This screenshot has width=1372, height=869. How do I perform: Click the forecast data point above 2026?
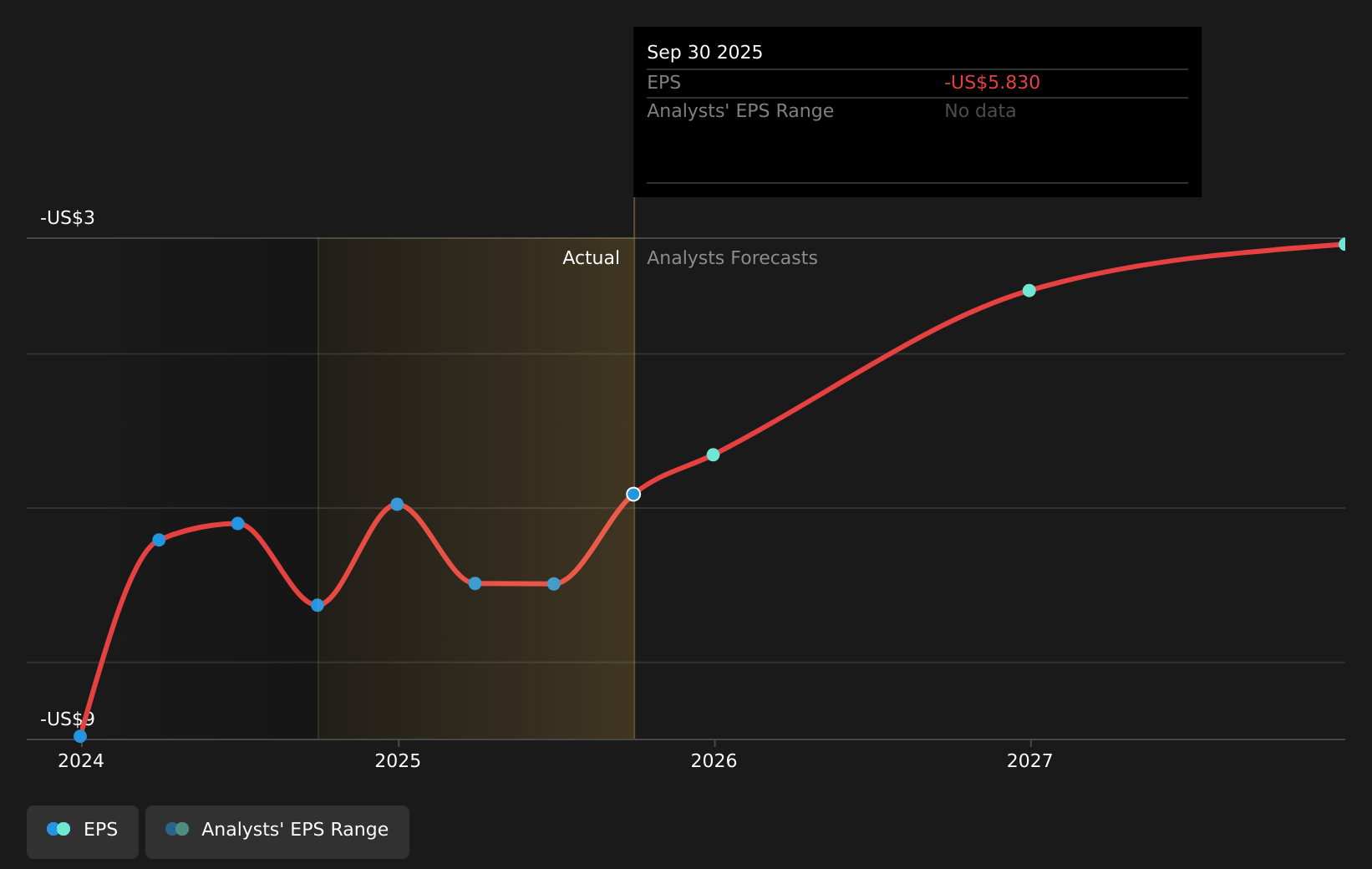tap(713, 455)
